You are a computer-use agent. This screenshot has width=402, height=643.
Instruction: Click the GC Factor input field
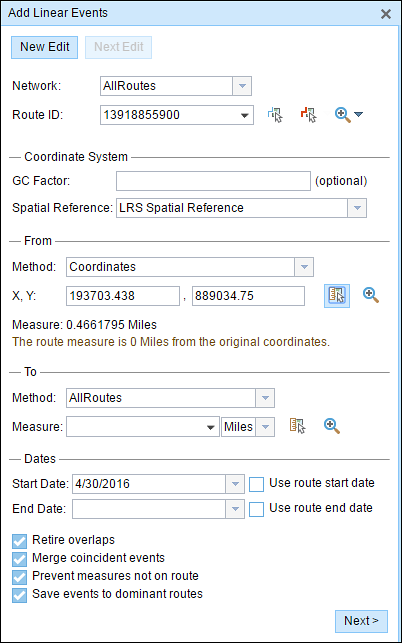213,181
